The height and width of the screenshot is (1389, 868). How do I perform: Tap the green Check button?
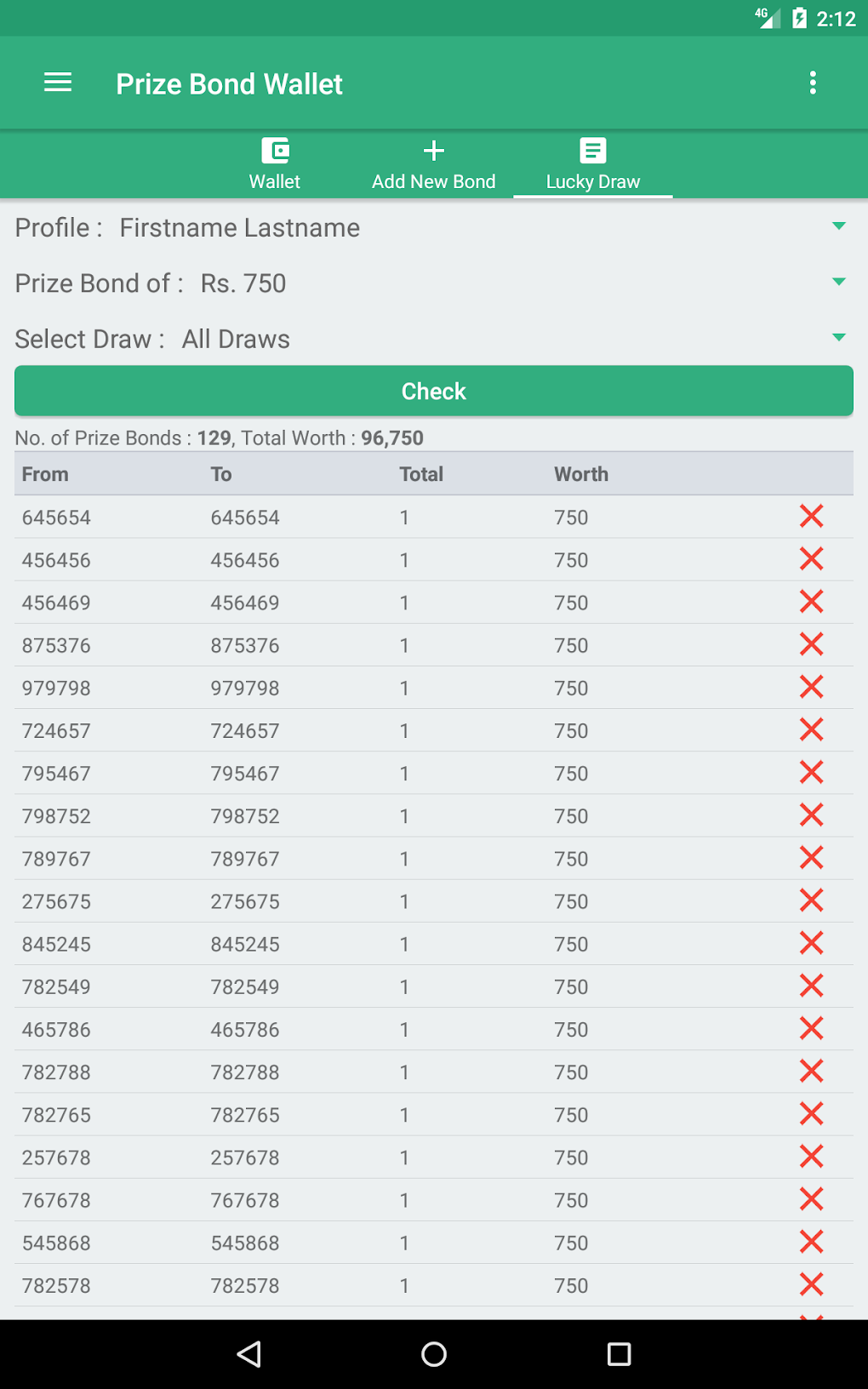434,391
